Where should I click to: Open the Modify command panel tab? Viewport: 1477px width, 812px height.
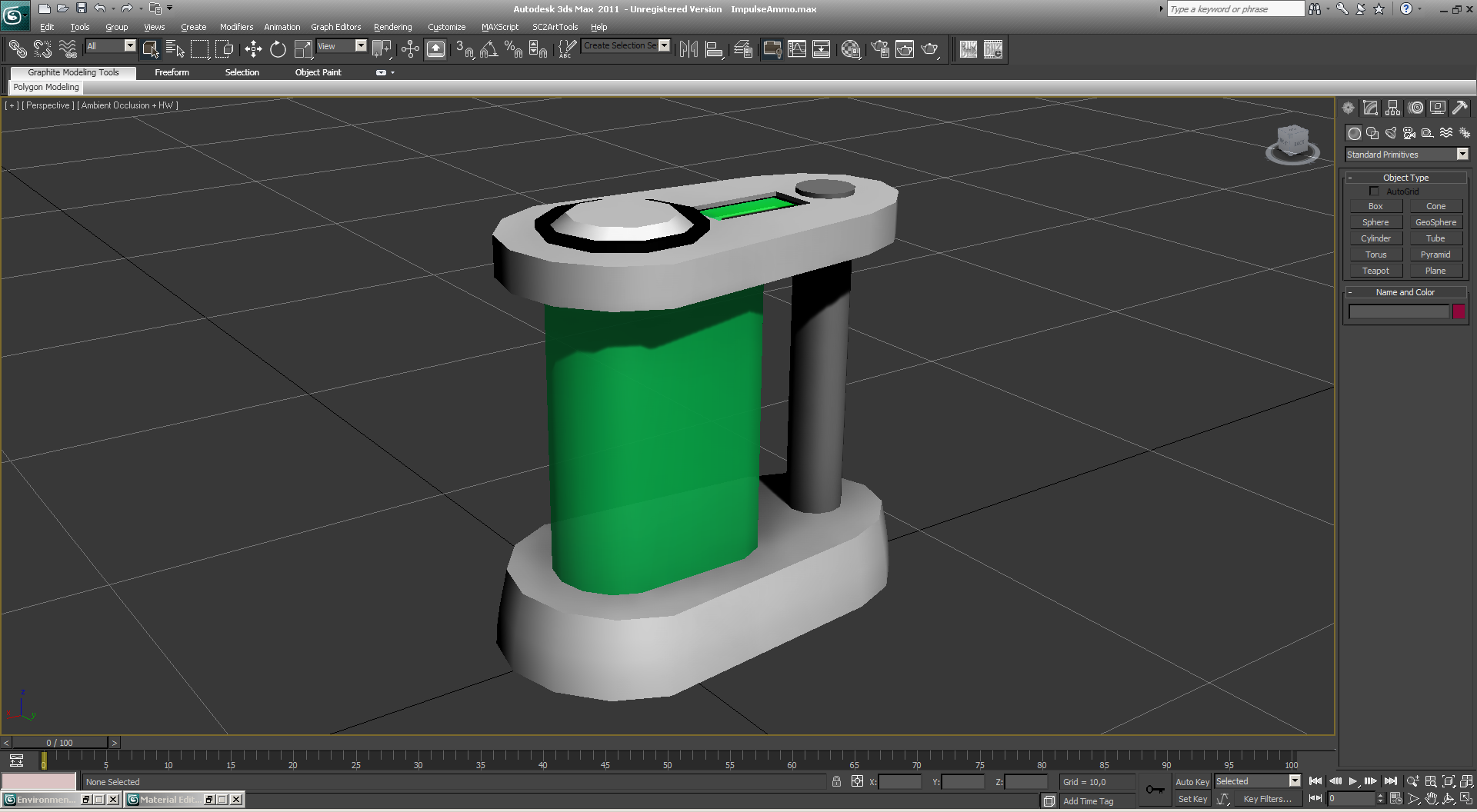coord(1370,108)
